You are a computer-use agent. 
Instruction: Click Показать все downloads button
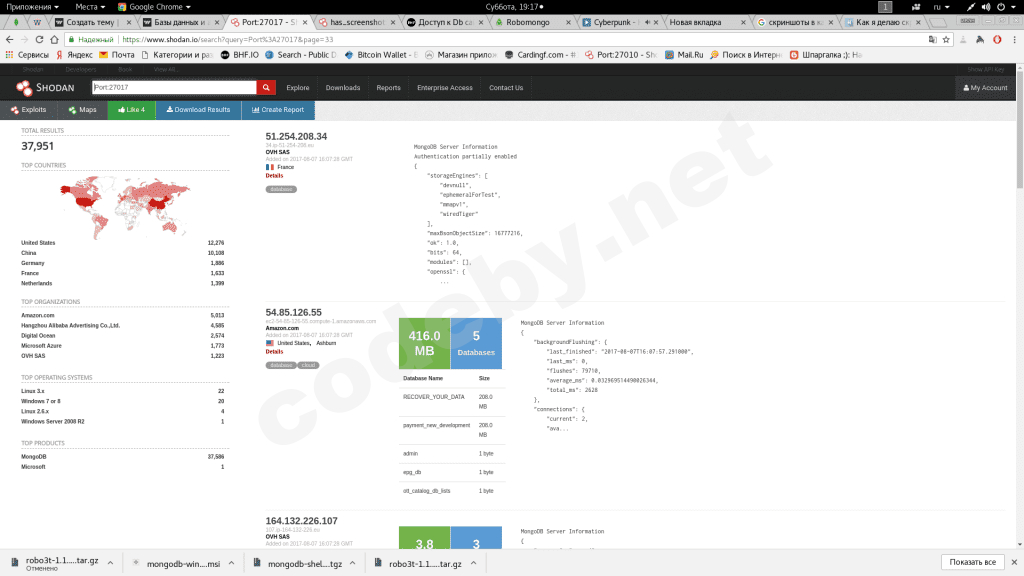pos(972,562)
